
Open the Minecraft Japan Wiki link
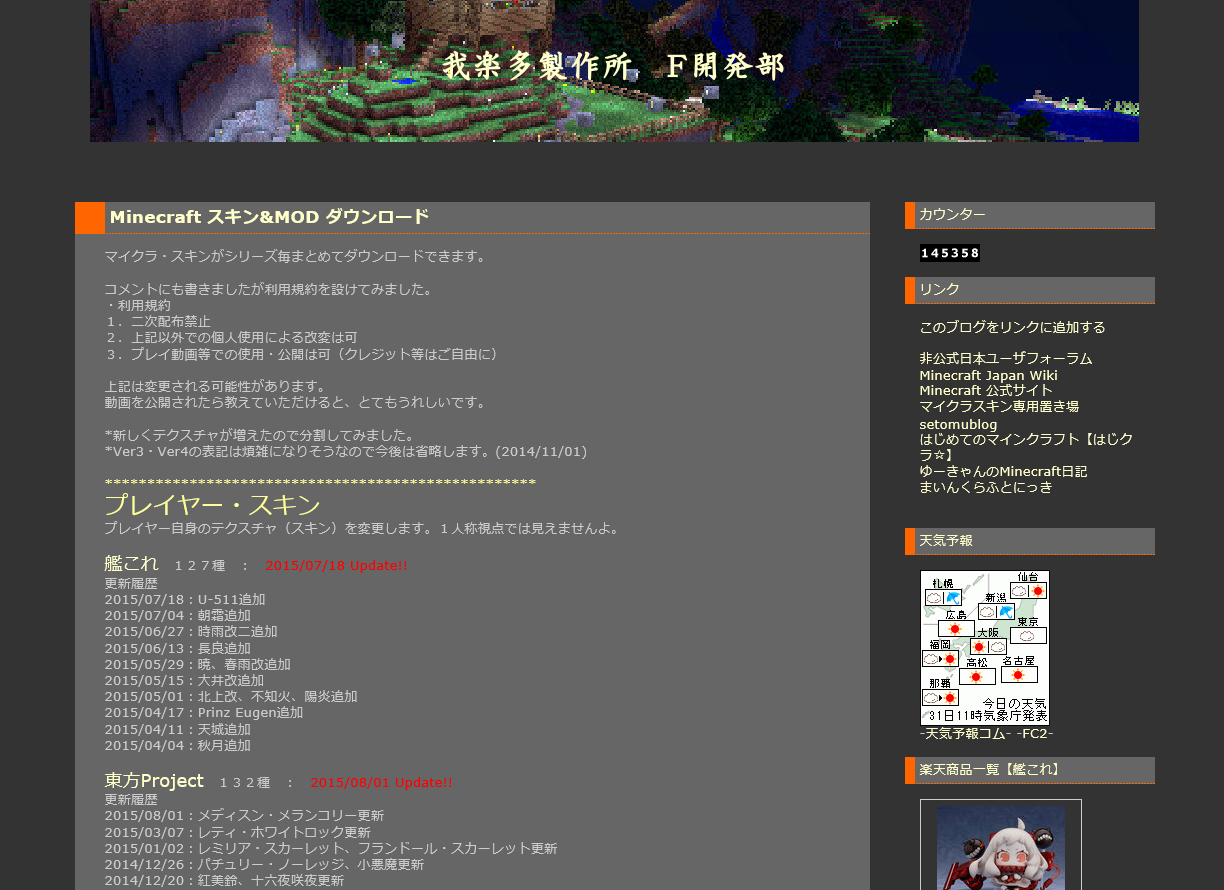tap(988, 375)
